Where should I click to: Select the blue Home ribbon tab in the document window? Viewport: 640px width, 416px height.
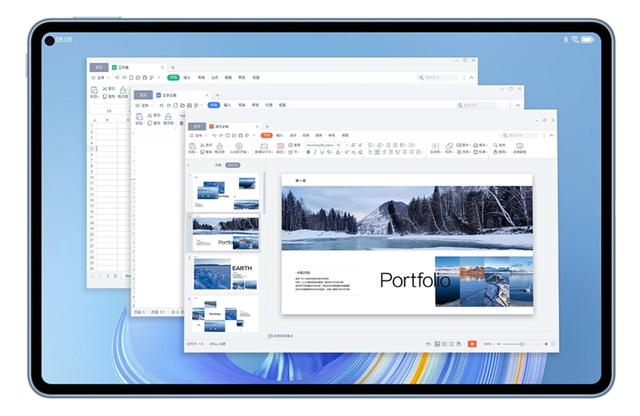213,105
